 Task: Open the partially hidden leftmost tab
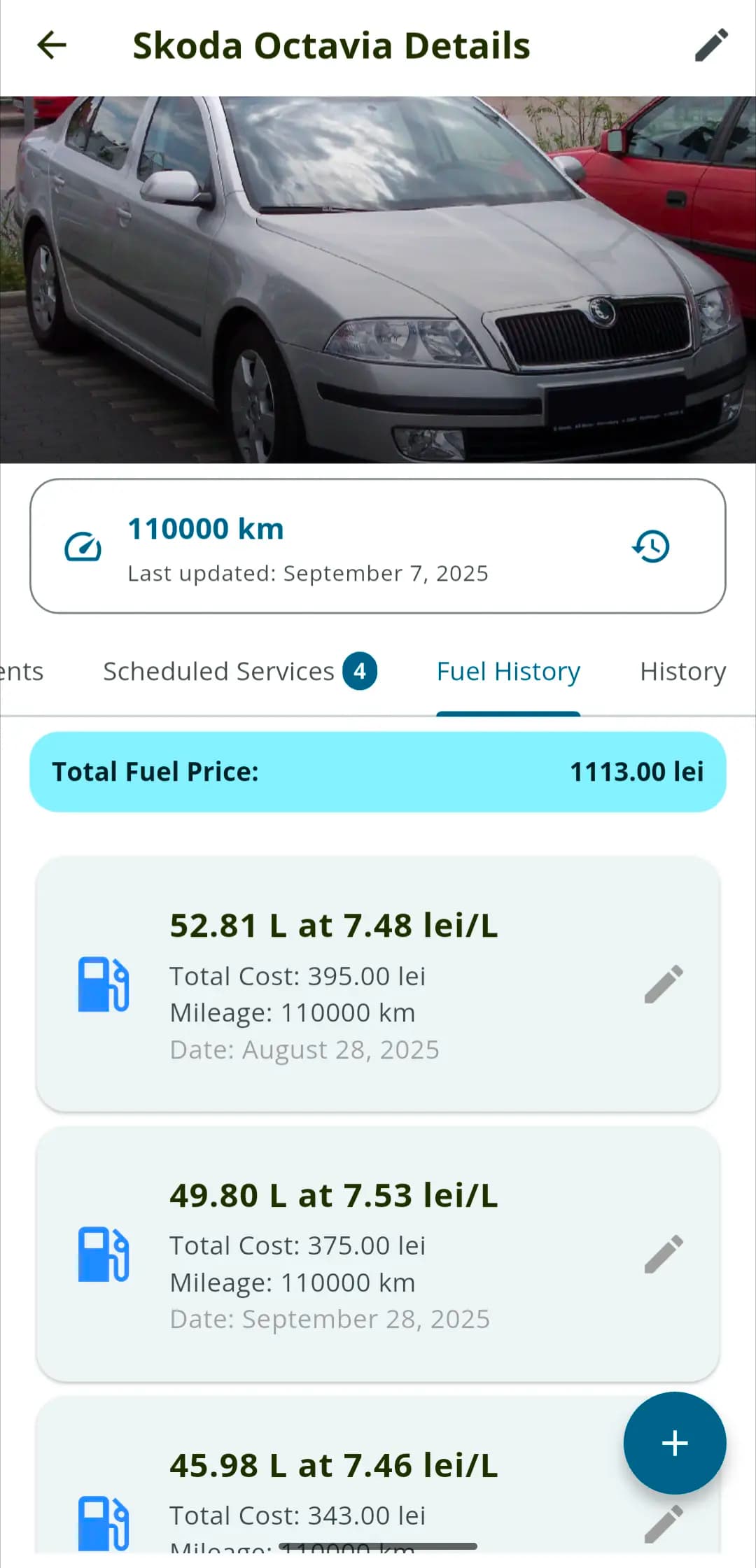[21, 671]
